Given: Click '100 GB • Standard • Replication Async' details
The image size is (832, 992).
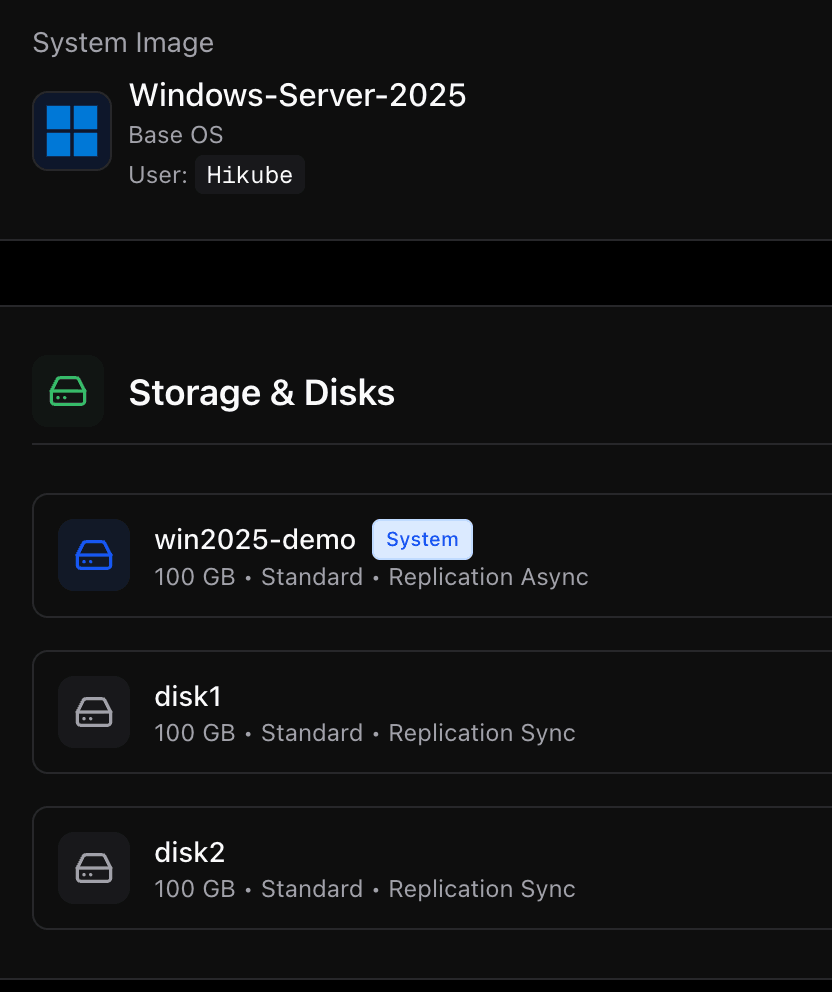Looking at the screenshot, I should [371, 577].
